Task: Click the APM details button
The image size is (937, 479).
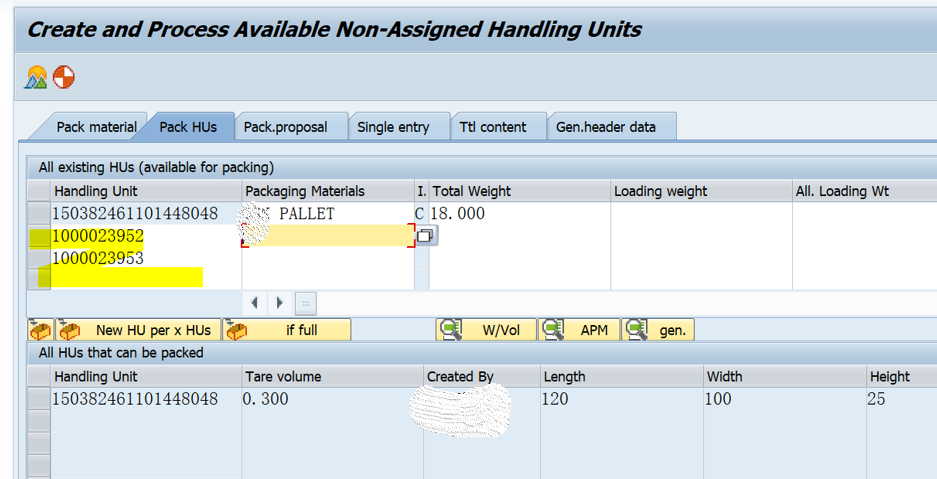Action: click(x=578, y=330)
